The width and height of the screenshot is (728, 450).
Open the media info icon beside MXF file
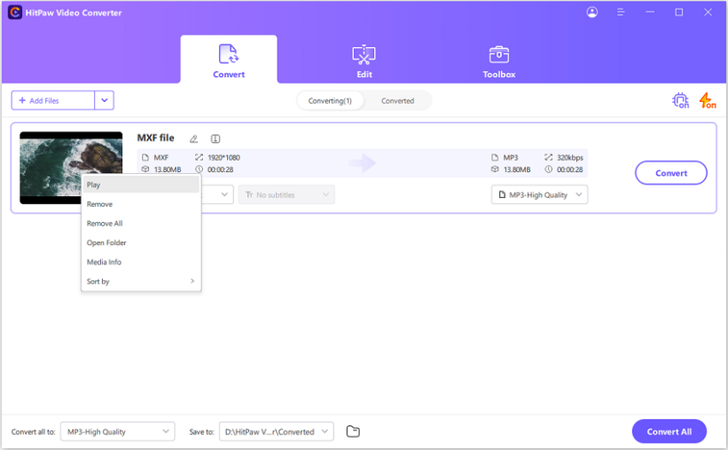coord(215,138)
